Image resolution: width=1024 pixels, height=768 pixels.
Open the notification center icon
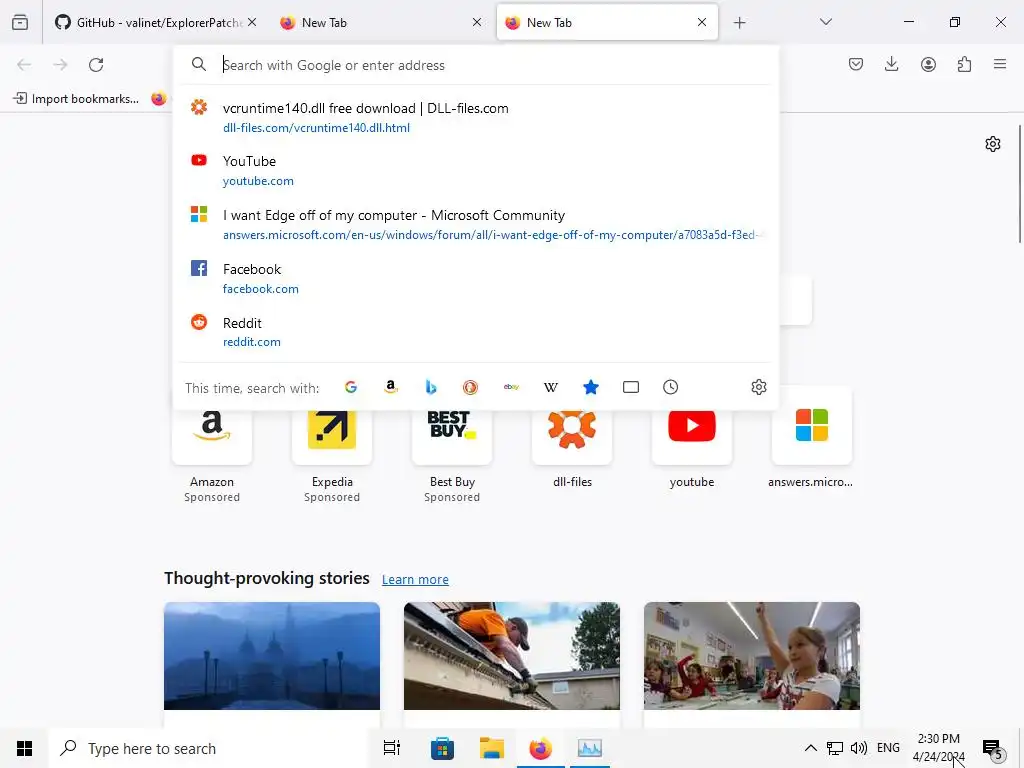tap(993, 748)
